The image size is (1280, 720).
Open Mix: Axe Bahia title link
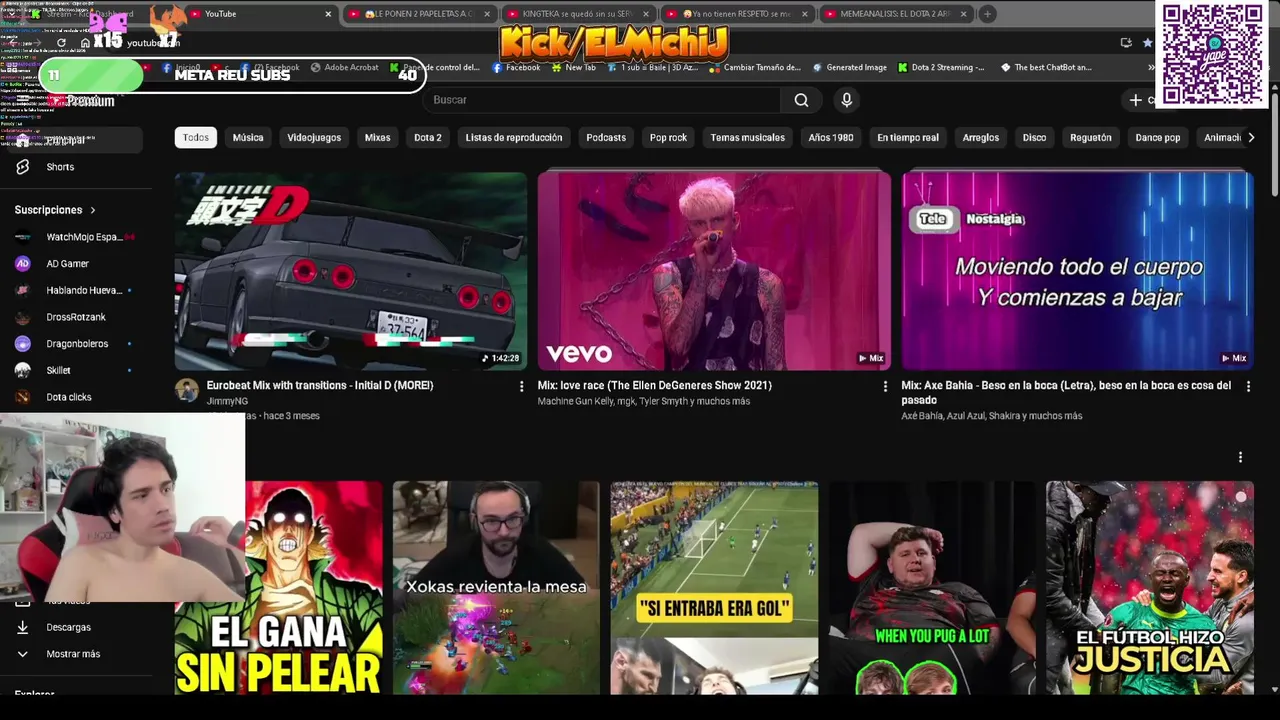pyautogui.click(x=1066, y=392)
